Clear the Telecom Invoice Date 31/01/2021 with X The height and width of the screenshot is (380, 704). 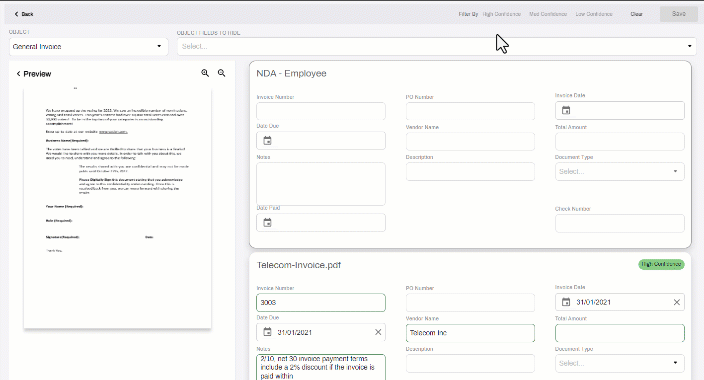(677, 302)
